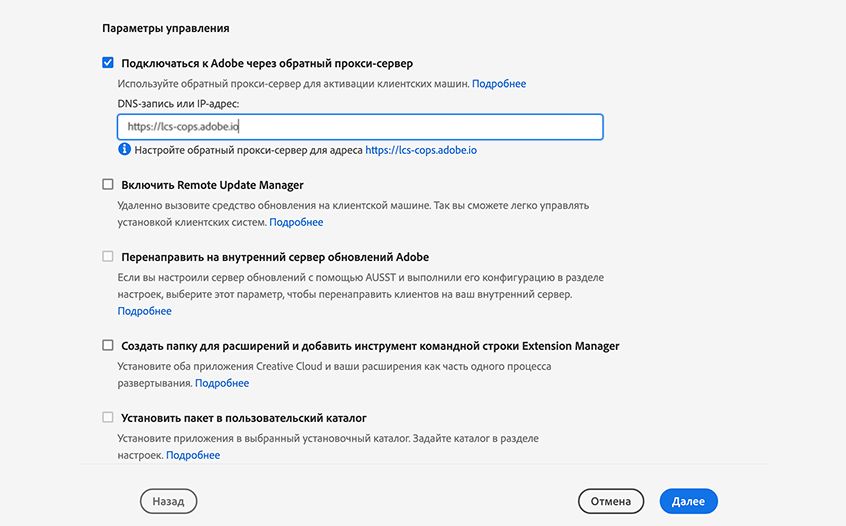Click the "Включить Remote Update Manager" label text

pyautogui.click(x=212, y=185)
